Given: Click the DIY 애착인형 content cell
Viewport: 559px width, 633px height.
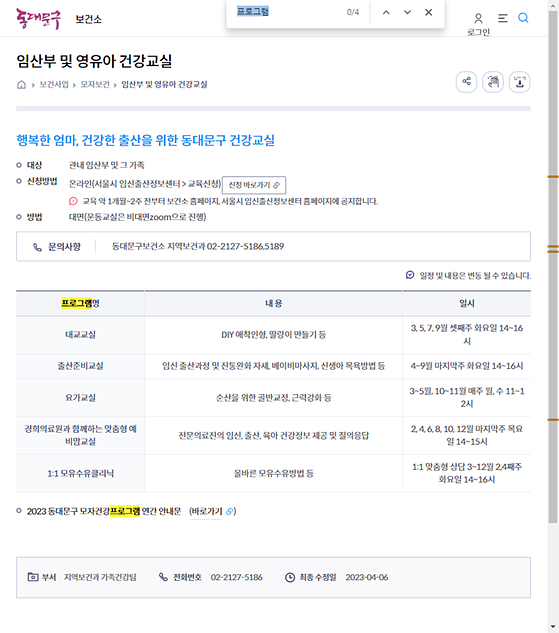Looking at the screenshot, I should pos(273,335).
